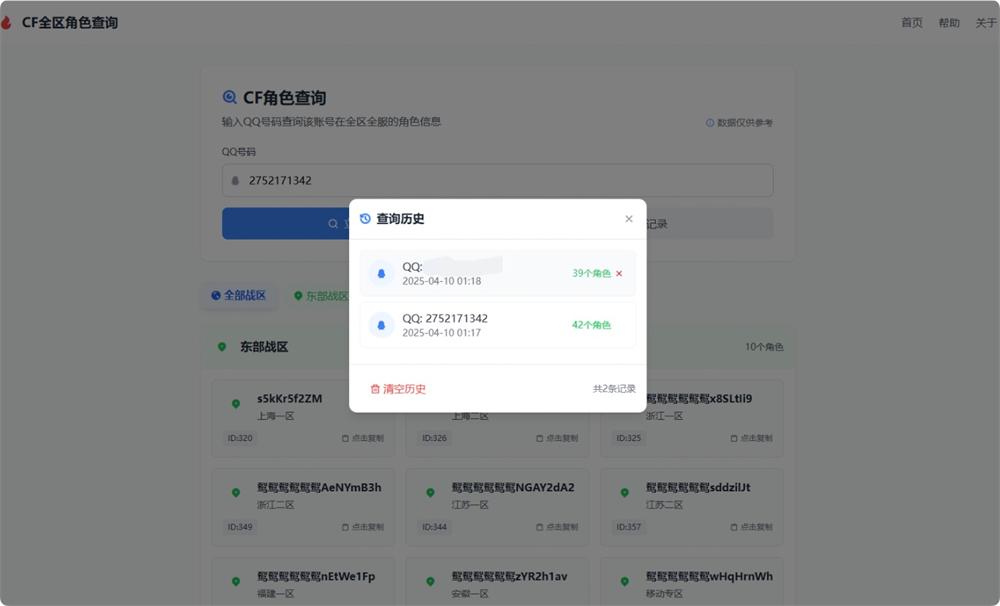Click the CF全区角色查询 site title
1000x606 pixels.
[70, 23]
